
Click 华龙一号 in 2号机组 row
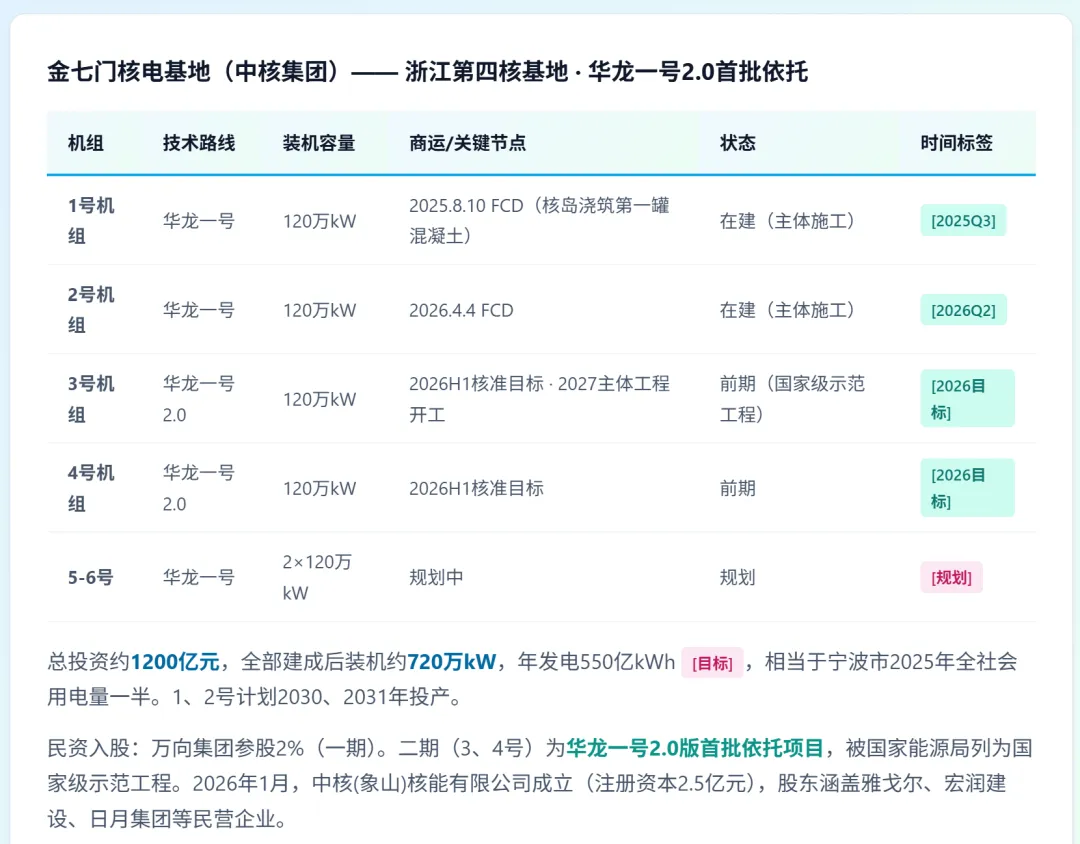[199, 310]
